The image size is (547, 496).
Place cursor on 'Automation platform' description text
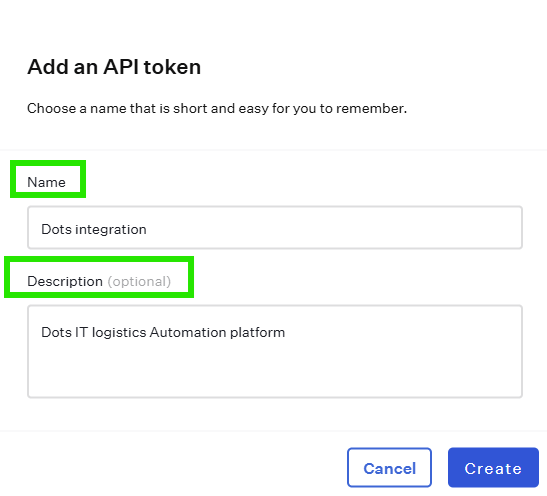click(x=217, y=332)
